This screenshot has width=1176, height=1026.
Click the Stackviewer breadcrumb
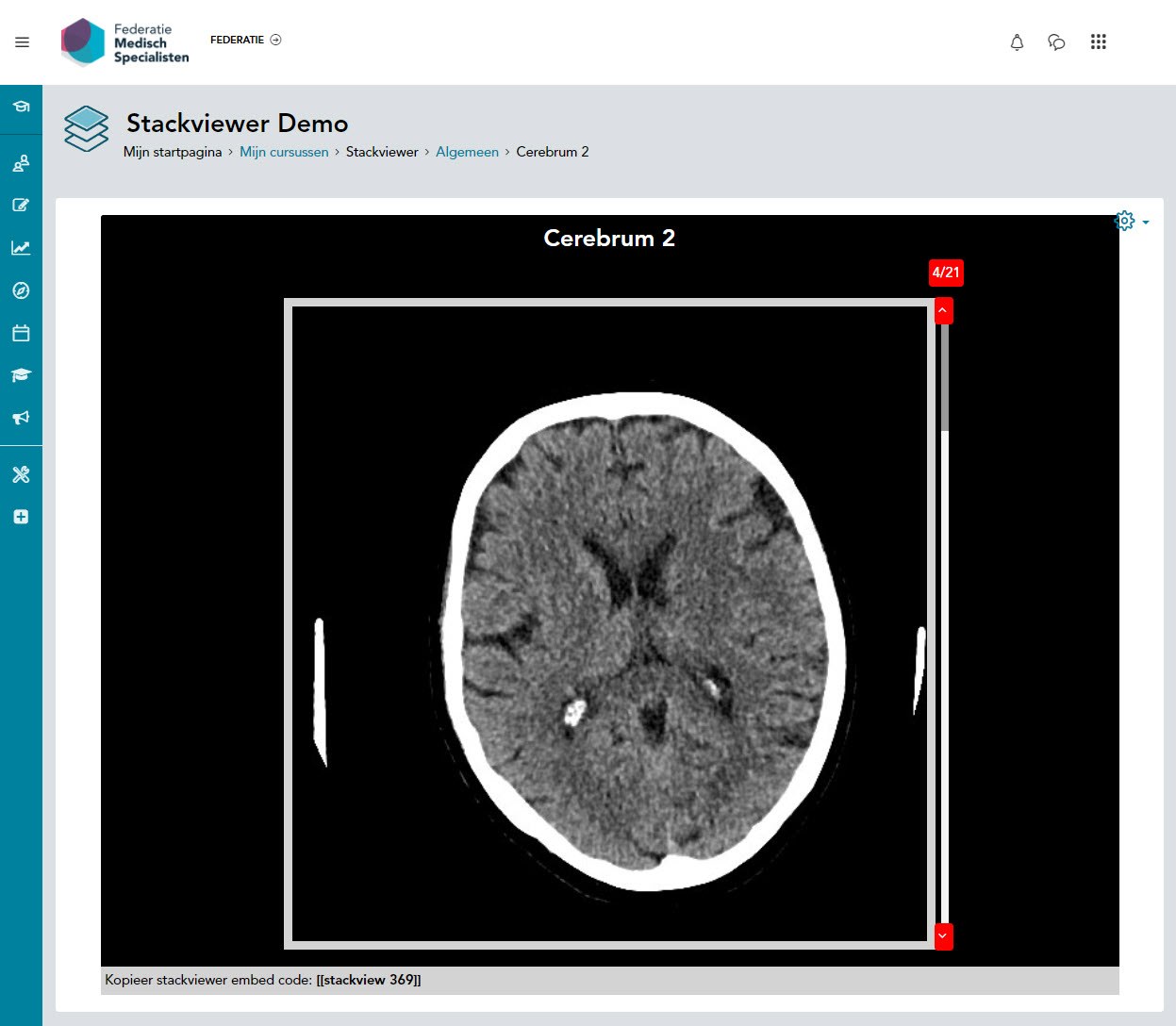click(x=382, y=152)
